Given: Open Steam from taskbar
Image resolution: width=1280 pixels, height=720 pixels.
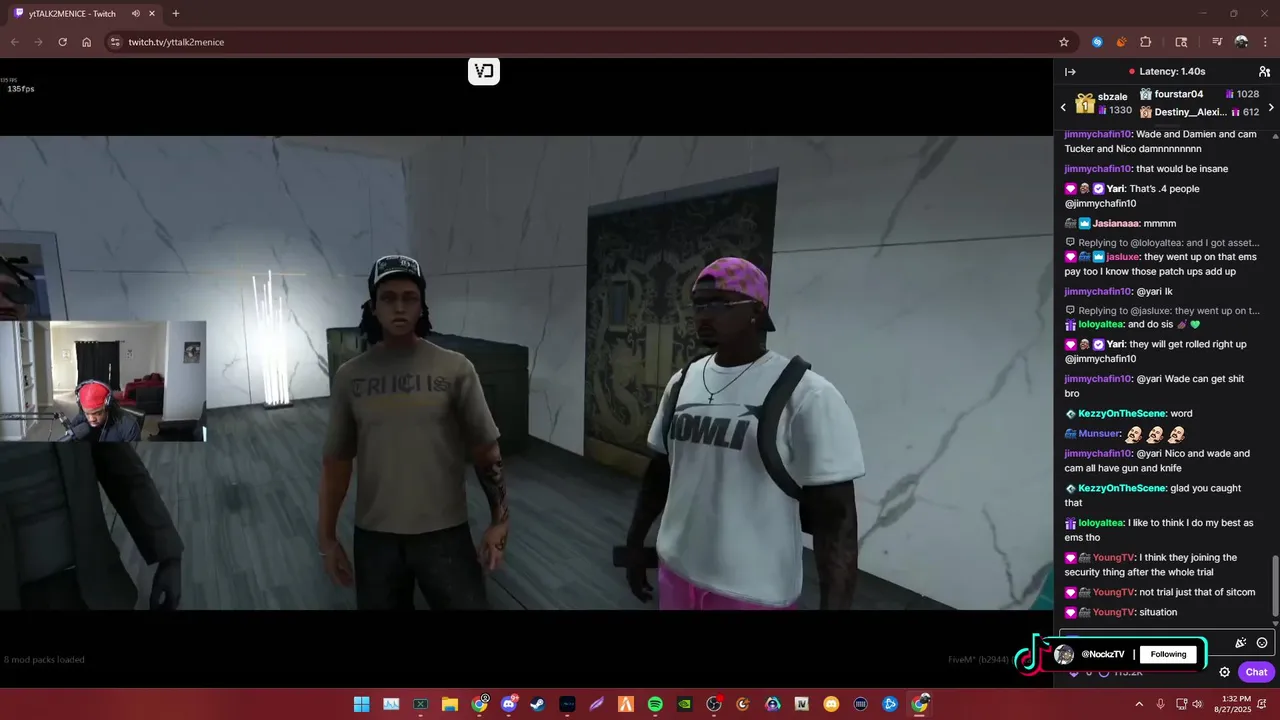Looking at the screenshot, I should tap(538, 704).
